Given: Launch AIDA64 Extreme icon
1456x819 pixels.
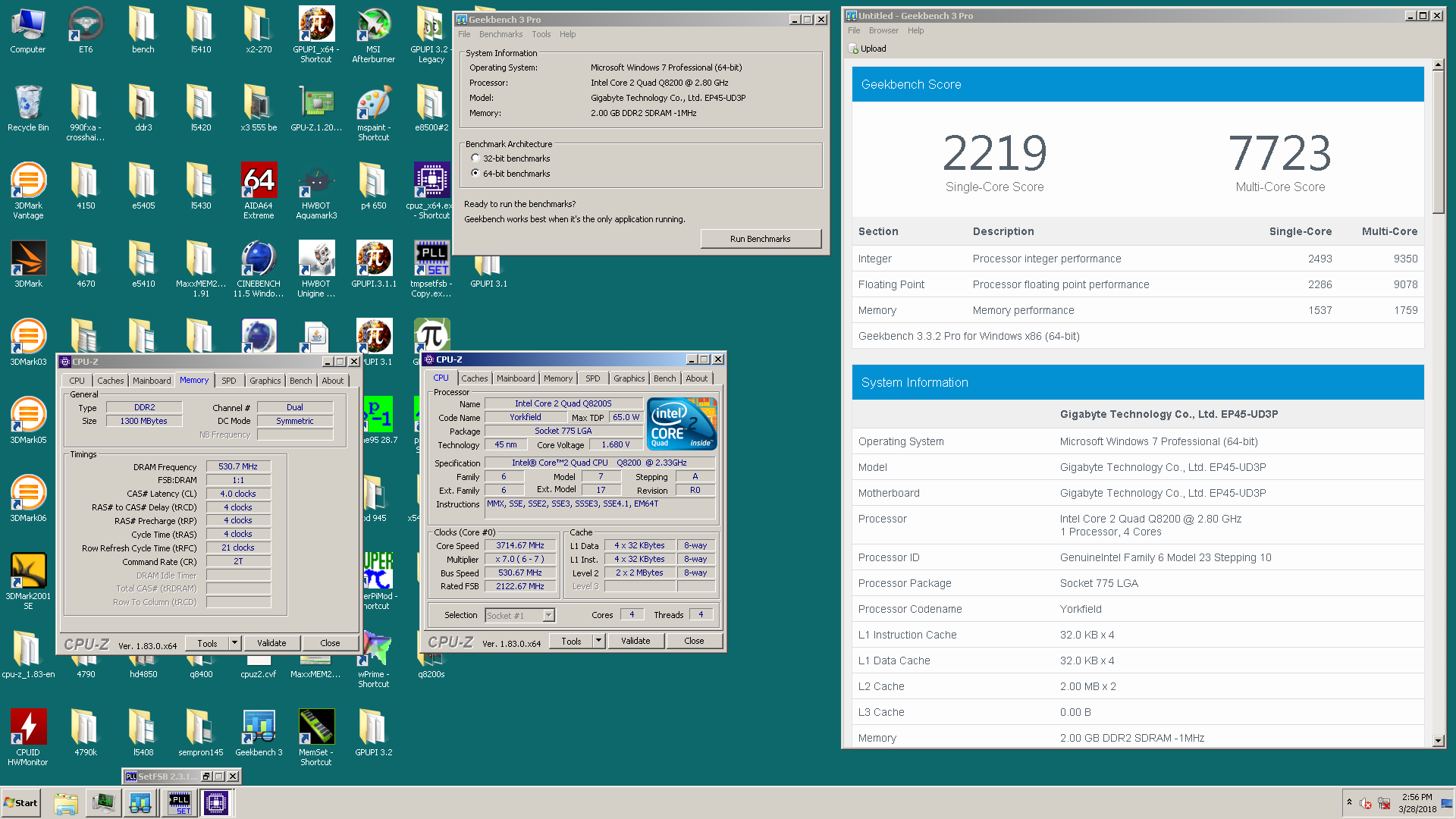Looking at the screenshot, I should [259, 192].
